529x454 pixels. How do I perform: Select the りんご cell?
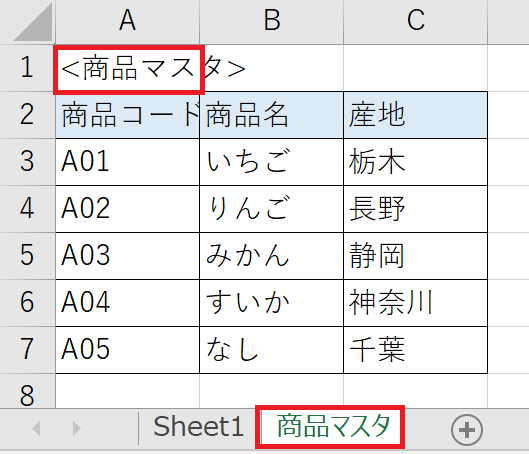pos(272,209)
